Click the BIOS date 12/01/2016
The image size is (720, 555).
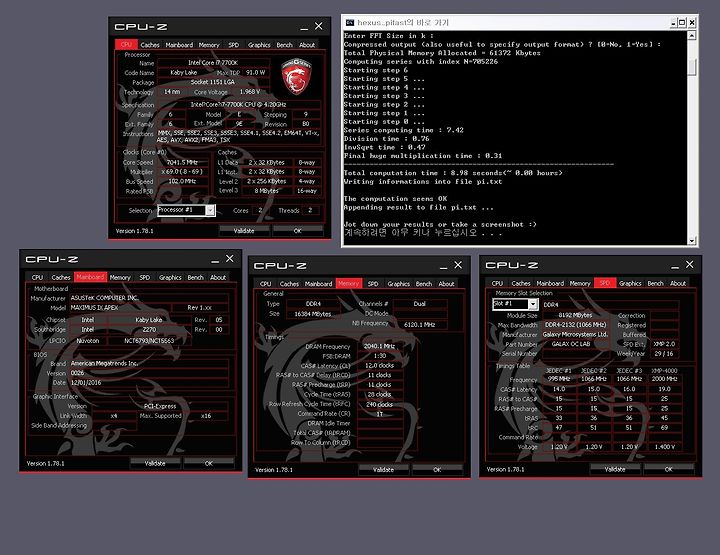(x=149, y=383)
